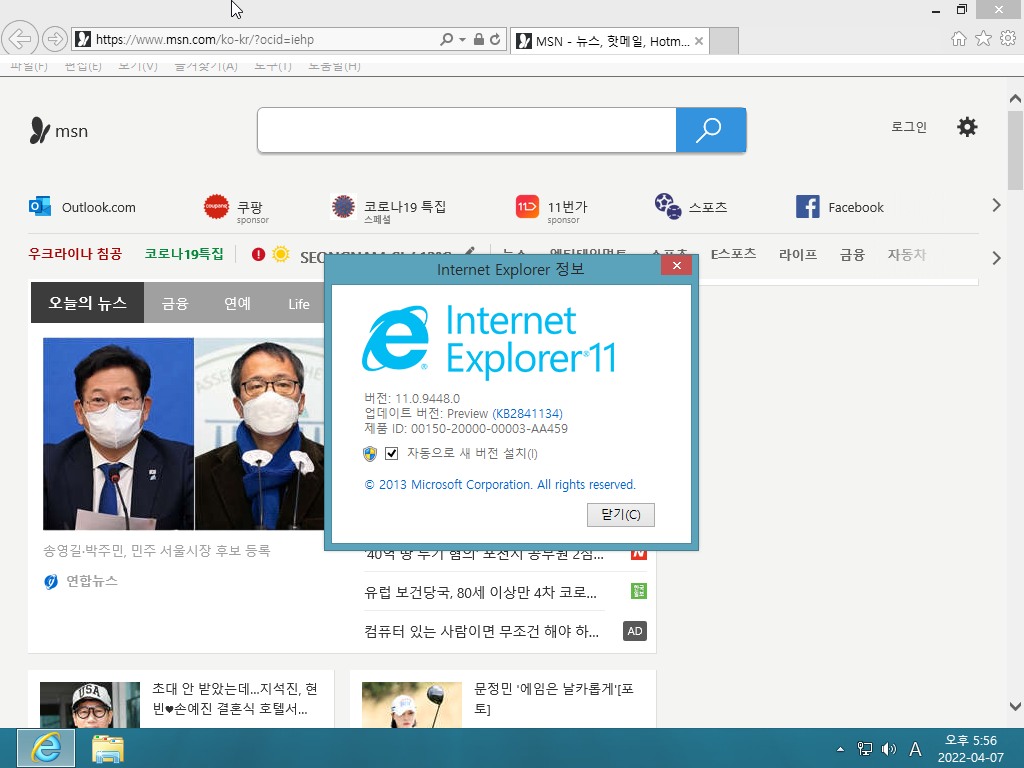The width and height of the screenshot is (1024, 768).
Task: Click inside the MSN search box
Action: pyautogui.click(x=467, y=130)
